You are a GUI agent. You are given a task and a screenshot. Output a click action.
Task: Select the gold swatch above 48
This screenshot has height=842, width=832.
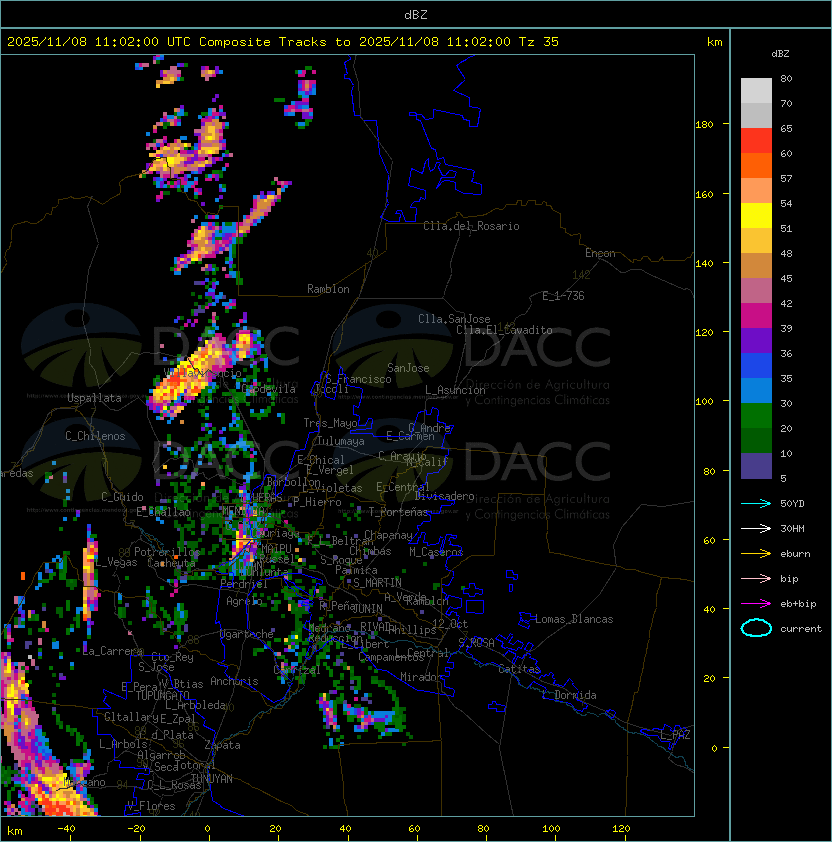pos(756,241)
